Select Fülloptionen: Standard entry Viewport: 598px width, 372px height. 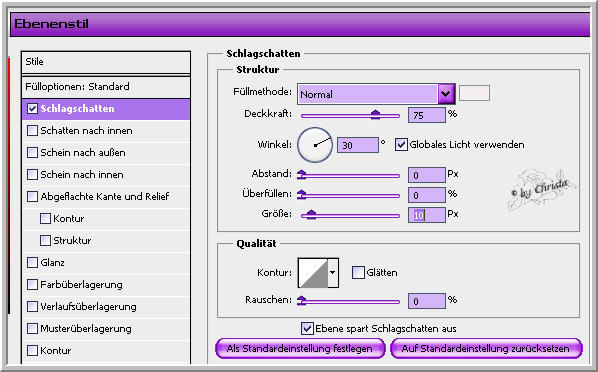[x=106, y=87]
